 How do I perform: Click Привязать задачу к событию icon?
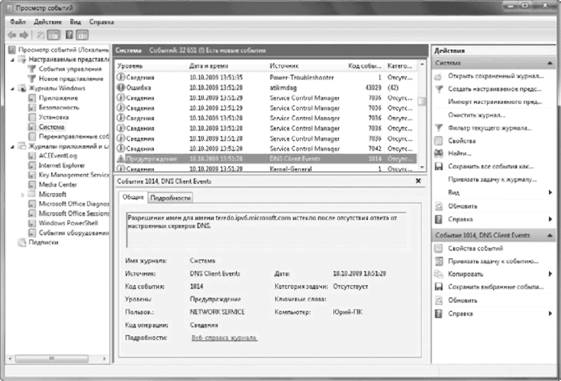click(x=439, y=261)
